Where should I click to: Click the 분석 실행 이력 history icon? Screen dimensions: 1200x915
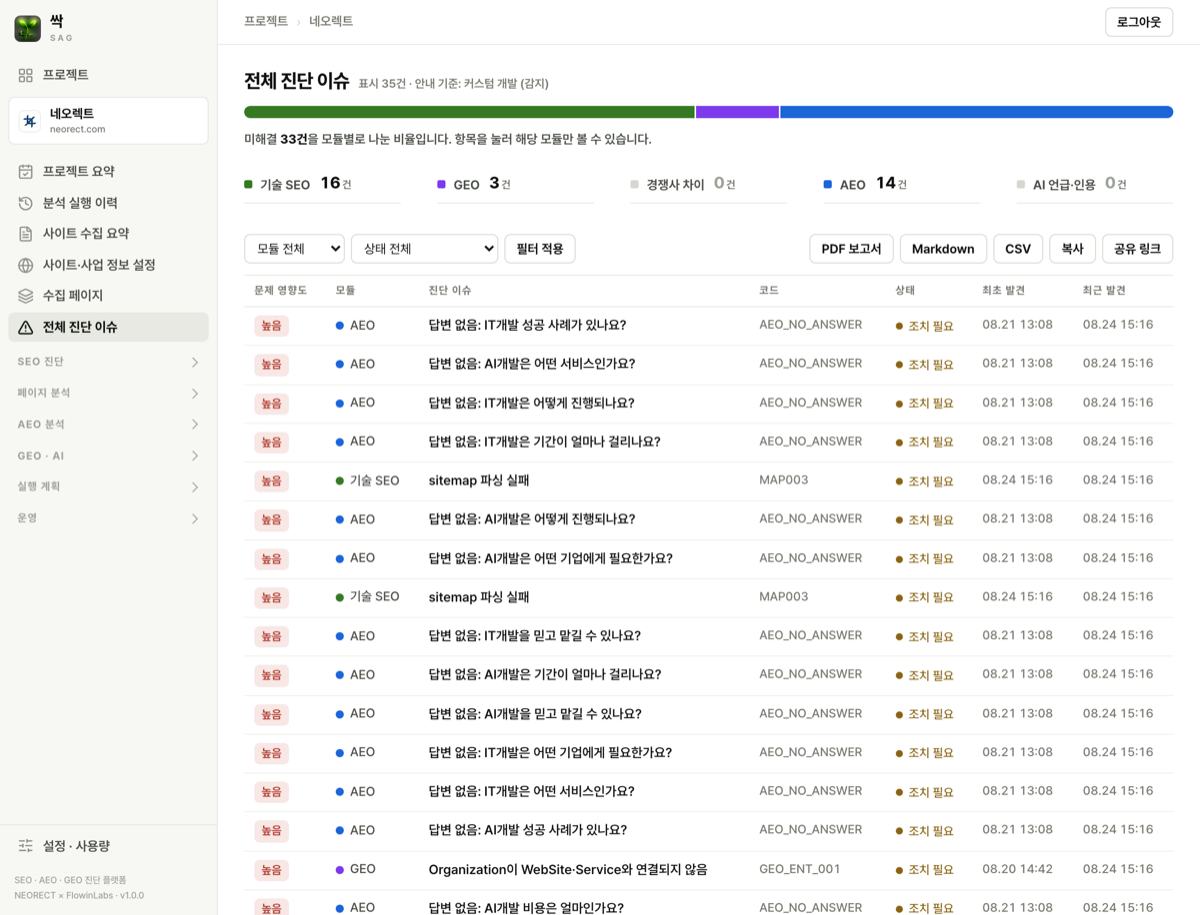(26, 203)
